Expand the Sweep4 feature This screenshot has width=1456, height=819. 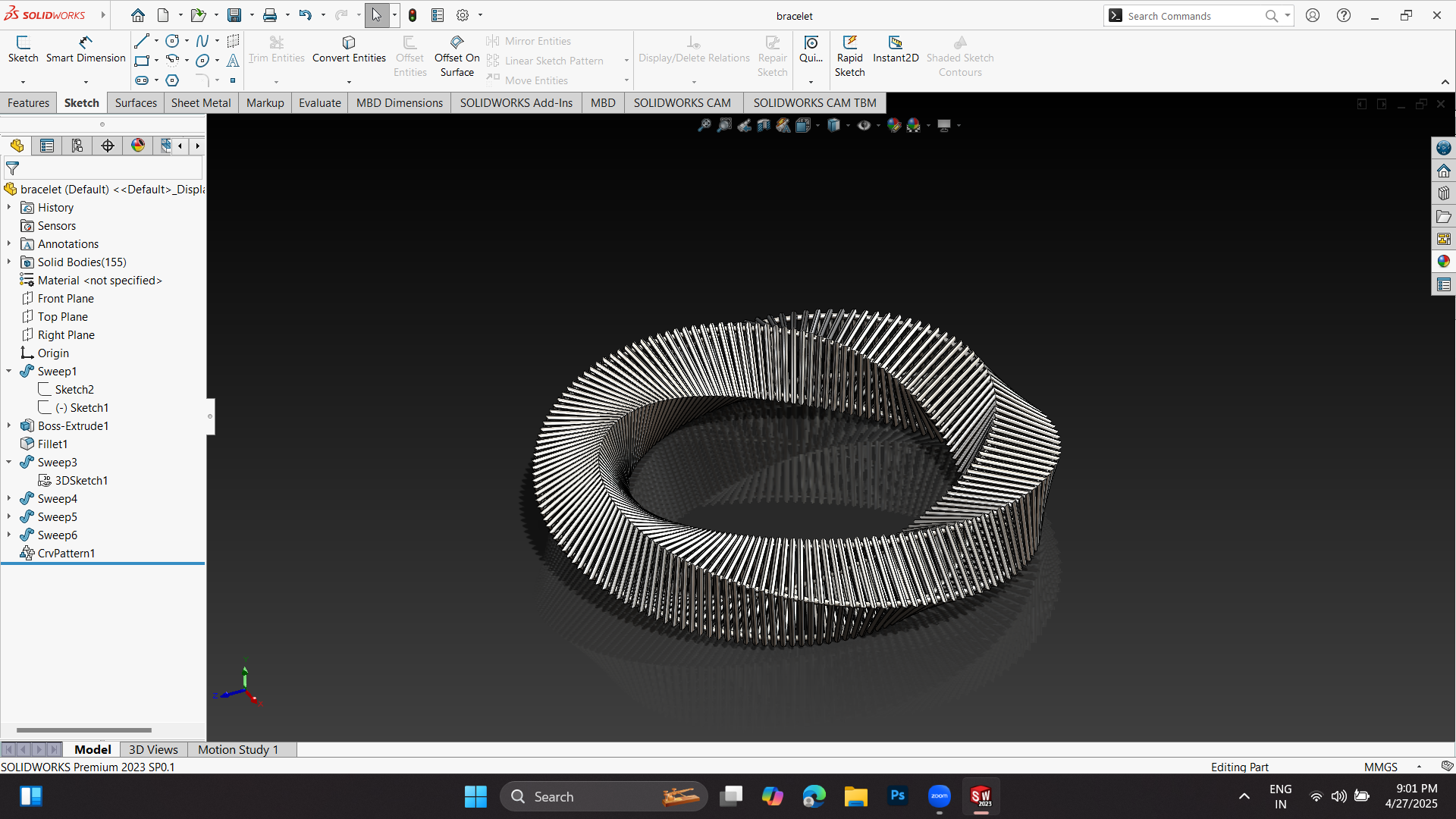click(x=9, y=498)
